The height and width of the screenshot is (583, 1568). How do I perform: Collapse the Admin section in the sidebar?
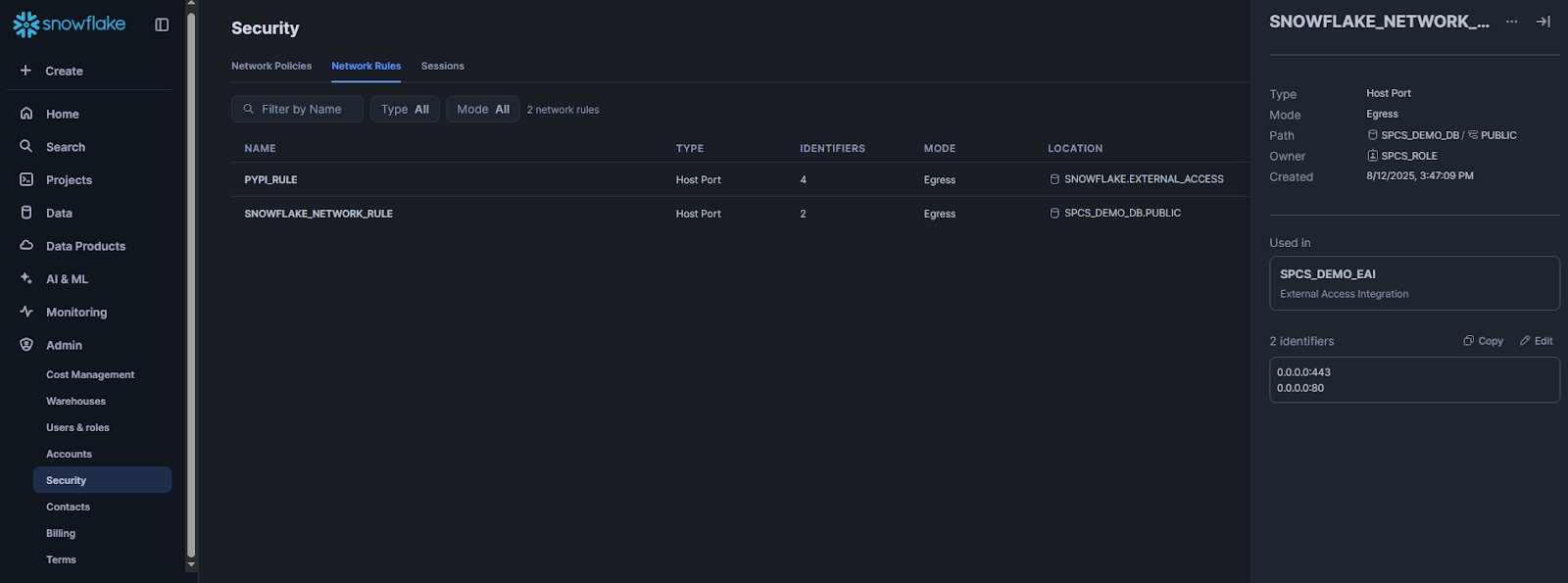[64, 345]
